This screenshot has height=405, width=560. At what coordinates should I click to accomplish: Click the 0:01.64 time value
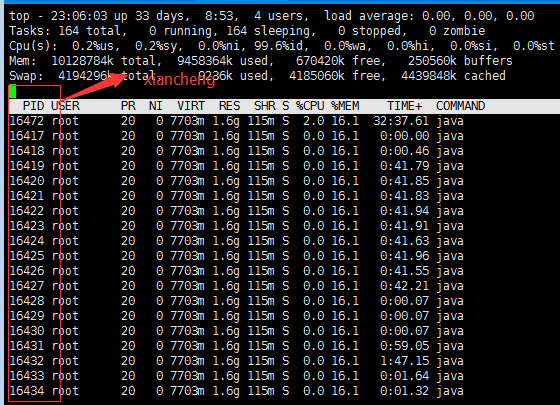pos(404,376)
